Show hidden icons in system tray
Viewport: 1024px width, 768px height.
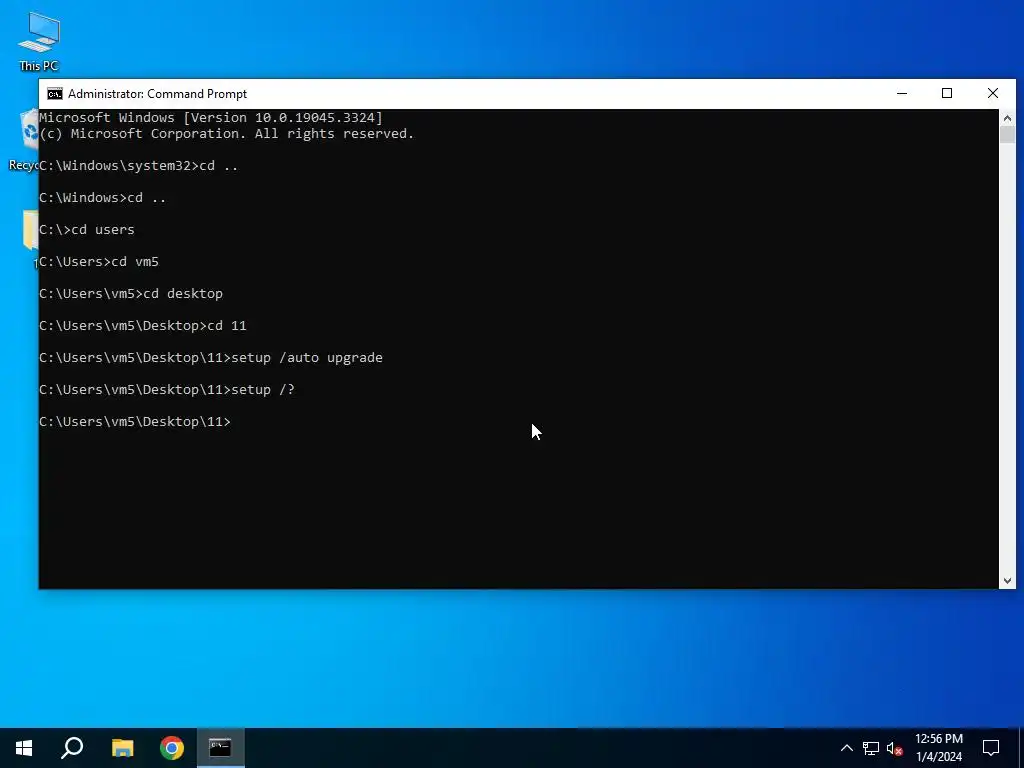[x=846, y=748]
